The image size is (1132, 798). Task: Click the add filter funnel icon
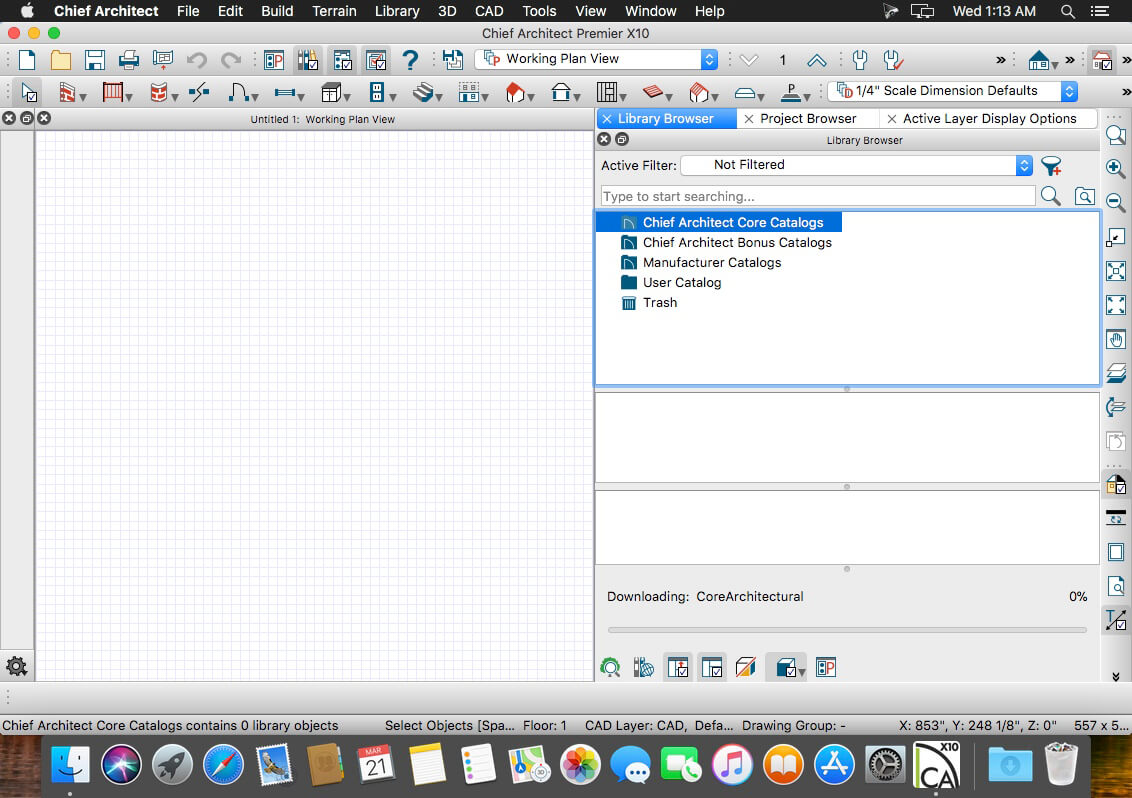[1051, 165]
